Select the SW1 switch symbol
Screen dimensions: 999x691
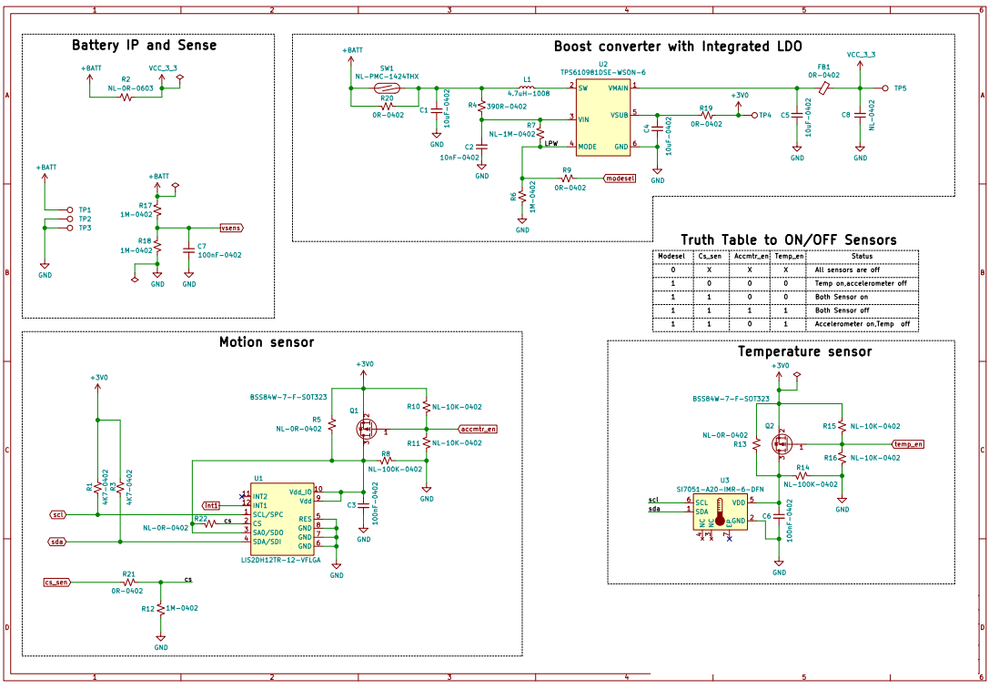(x=387, y=88)
